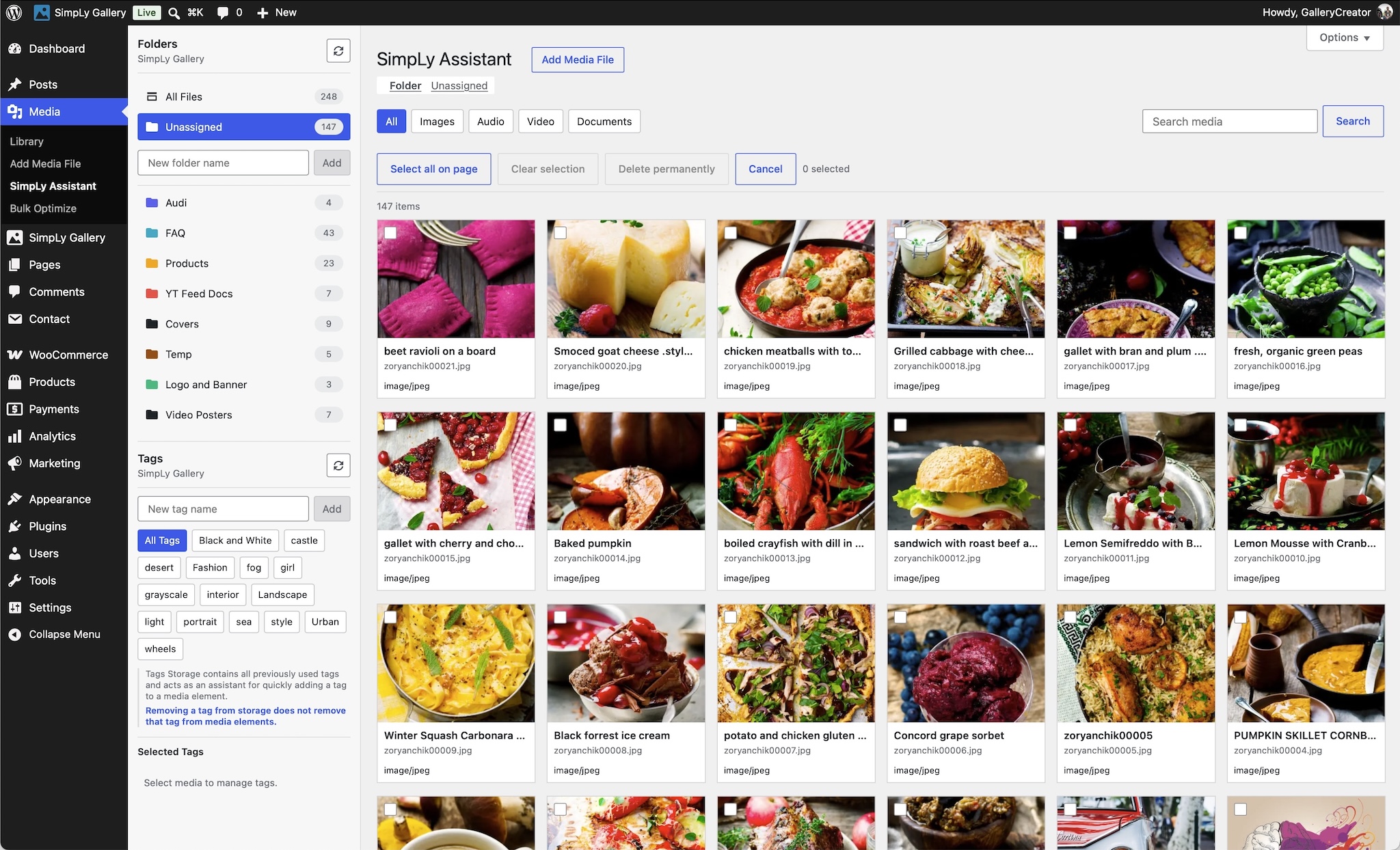The image size is (1400, 850).
Task: Click the Search button
Action: (x=1353, y=121)
